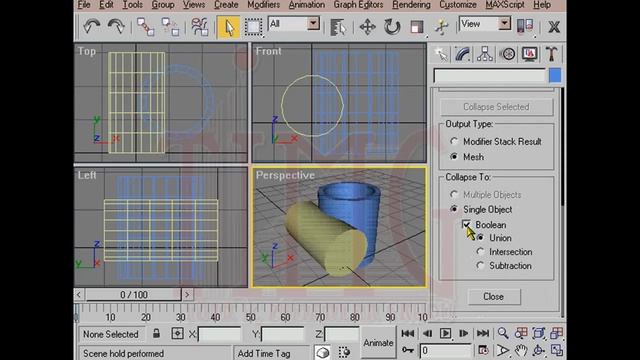This screenshot has width=640, height=360.
Task: Open the Rendering menu
Action: point(411,5)
